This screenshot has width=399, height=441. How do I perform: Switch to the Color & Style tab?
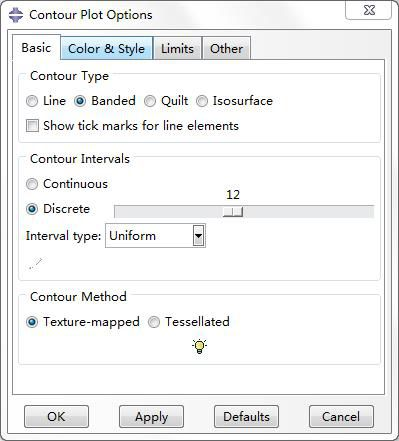click(107, 48)
